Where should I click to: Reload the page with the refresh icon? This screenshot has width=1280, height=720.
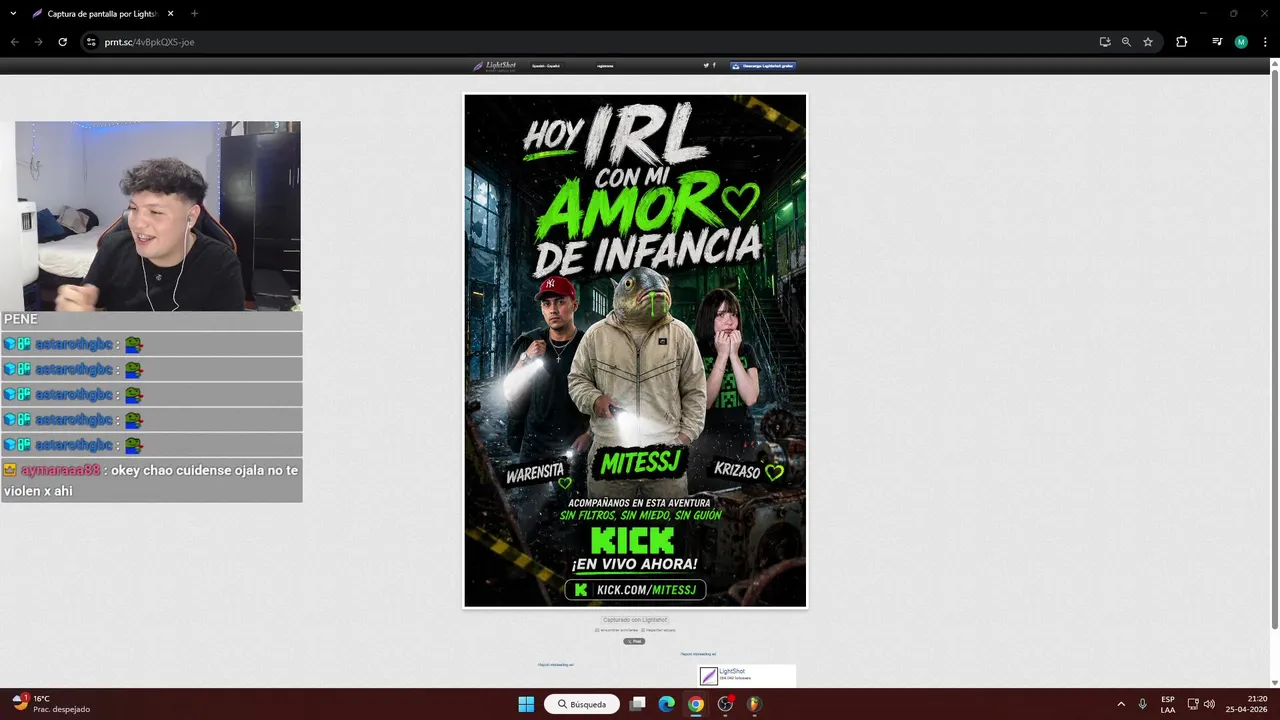click(x=62, y=42)
